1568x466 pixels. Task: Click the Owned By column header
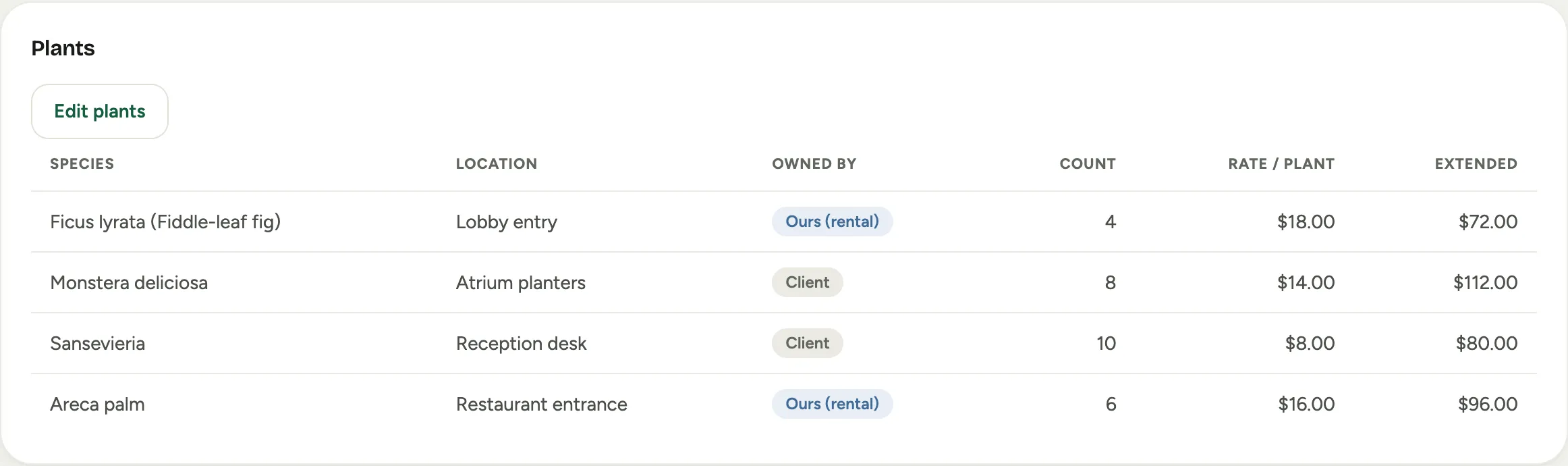814,163
